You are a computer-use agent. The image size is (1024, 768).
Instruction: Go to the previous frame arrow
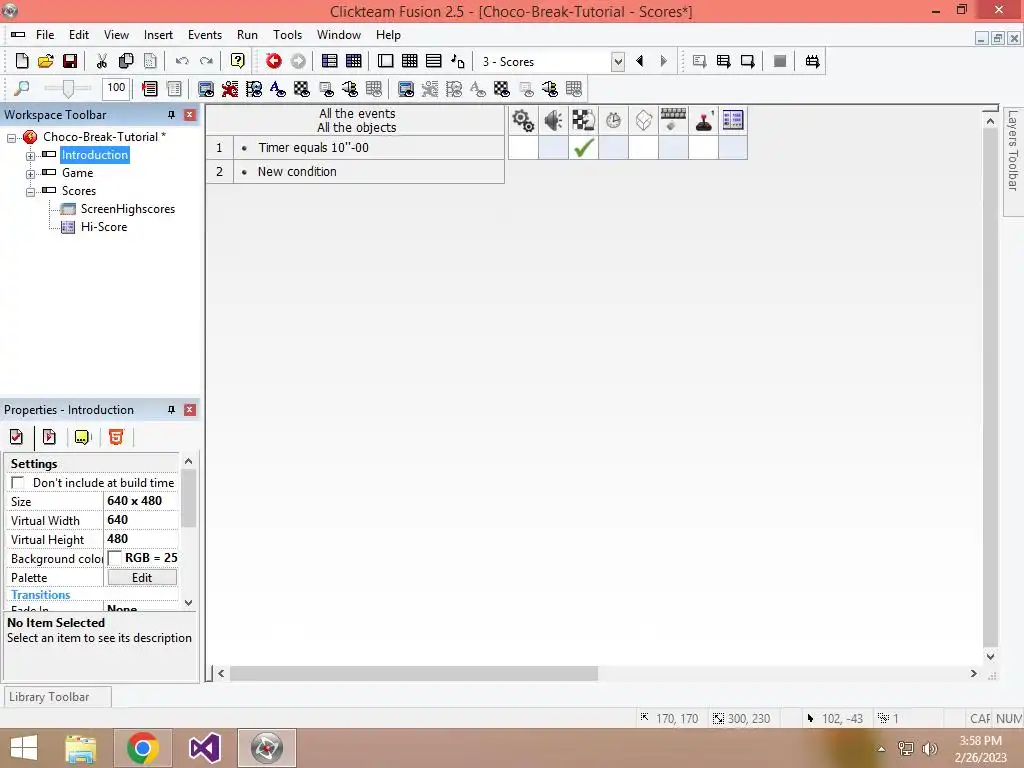point(640,61)
